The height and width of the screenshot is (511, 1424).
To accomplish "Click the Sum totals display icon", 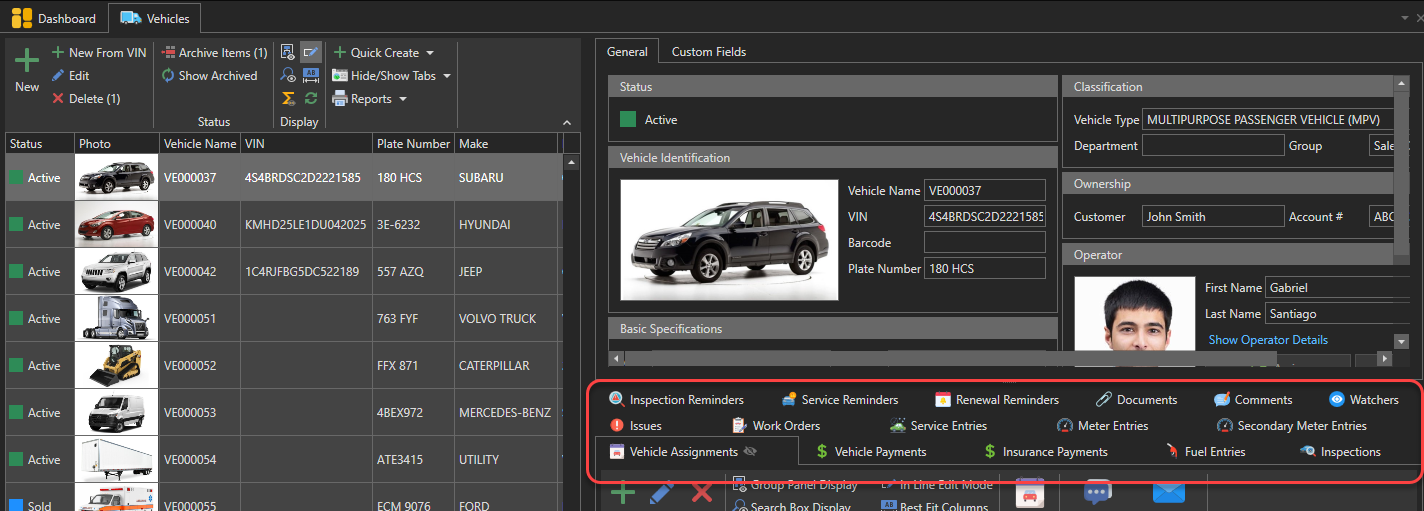I will tap(288, 98).
